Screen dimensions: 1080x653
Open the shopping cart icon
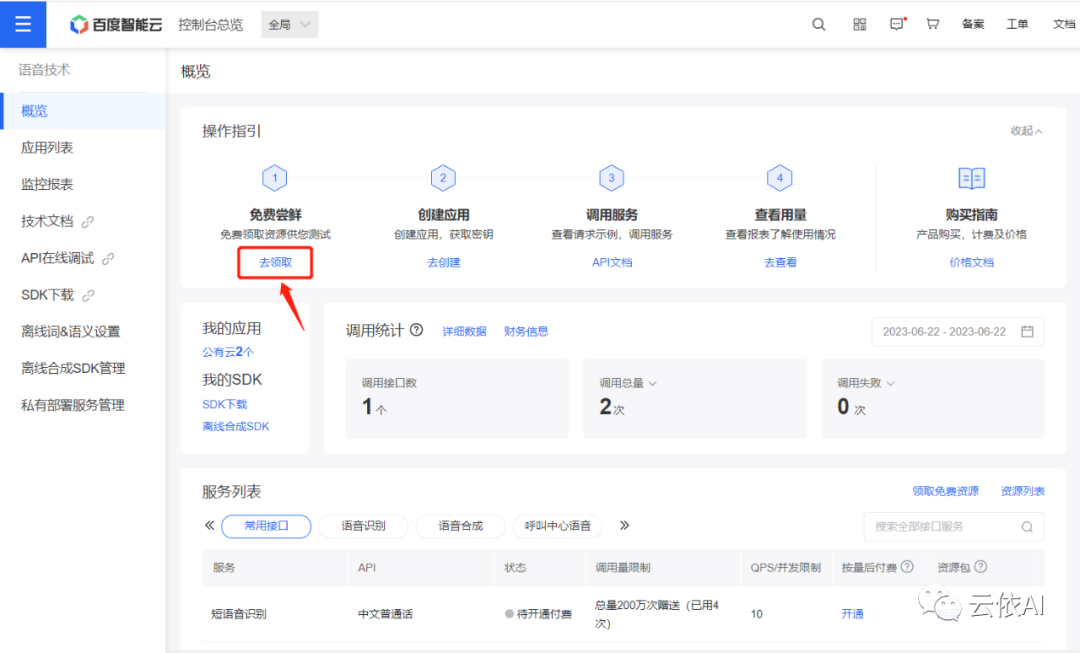pyautogui.click(x=933, y=24)
